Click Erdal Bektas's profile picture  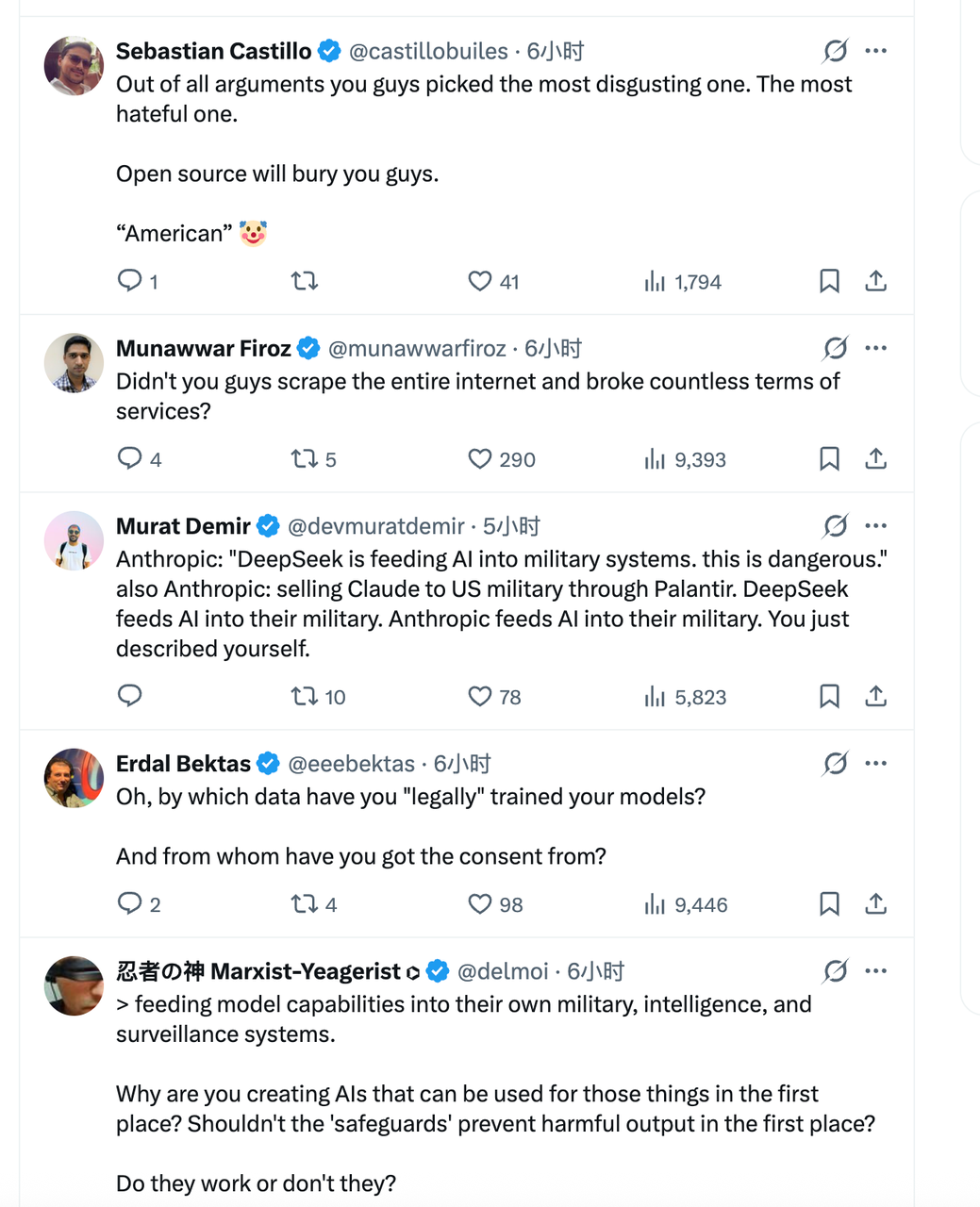pos(74,778)
